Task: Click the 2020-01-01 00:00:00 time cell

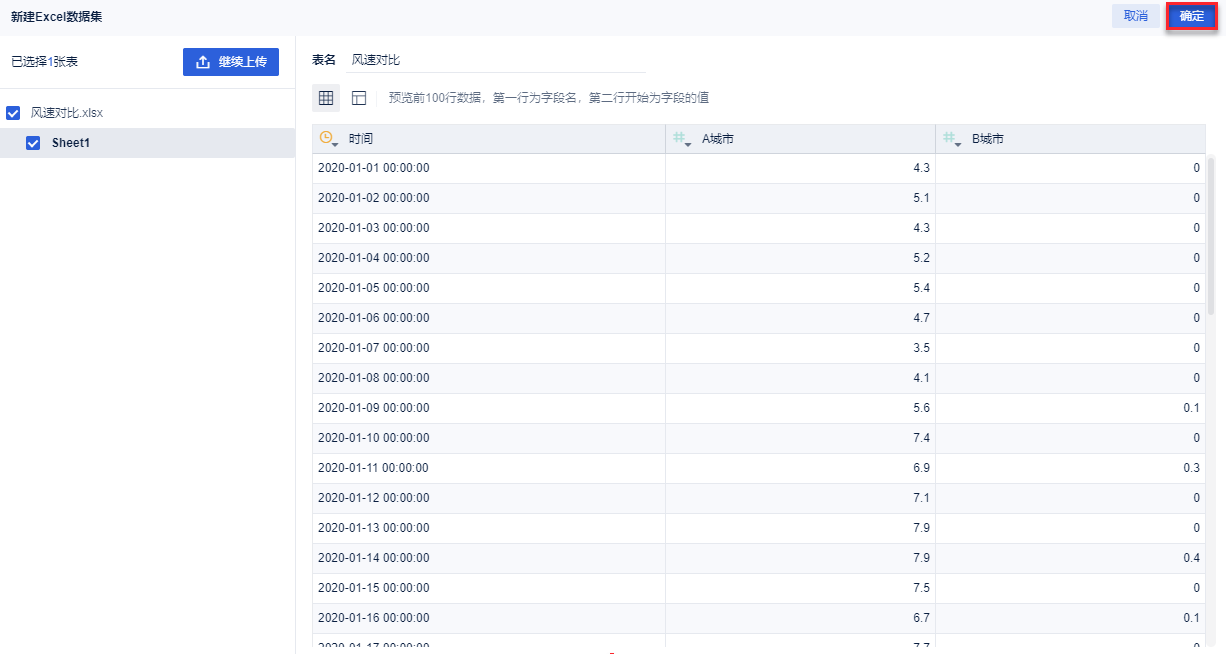Action: point(374,168)
